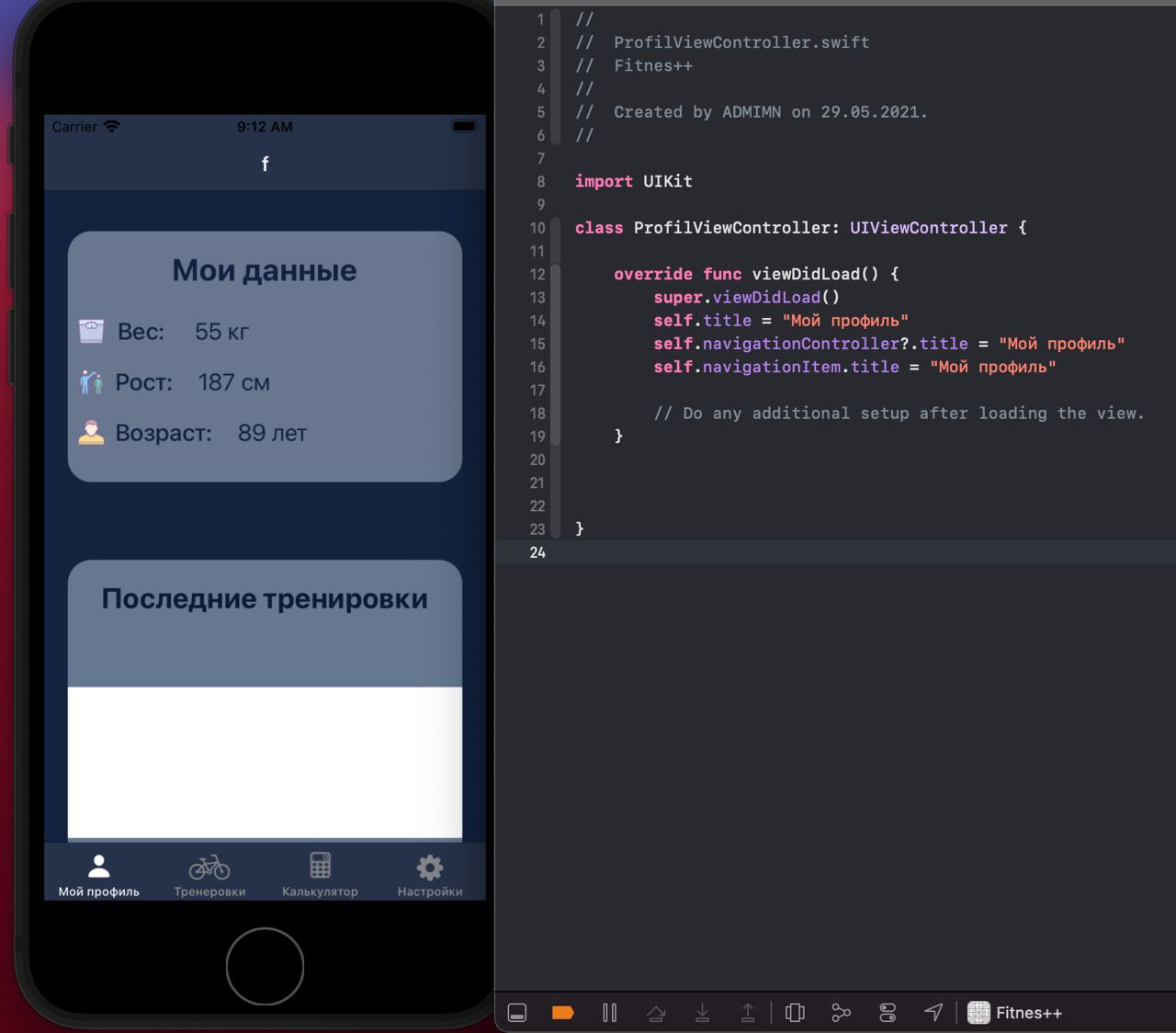Click the Последние тренировки heading
The image size is (1176, 1033).
tap(265, 599)
